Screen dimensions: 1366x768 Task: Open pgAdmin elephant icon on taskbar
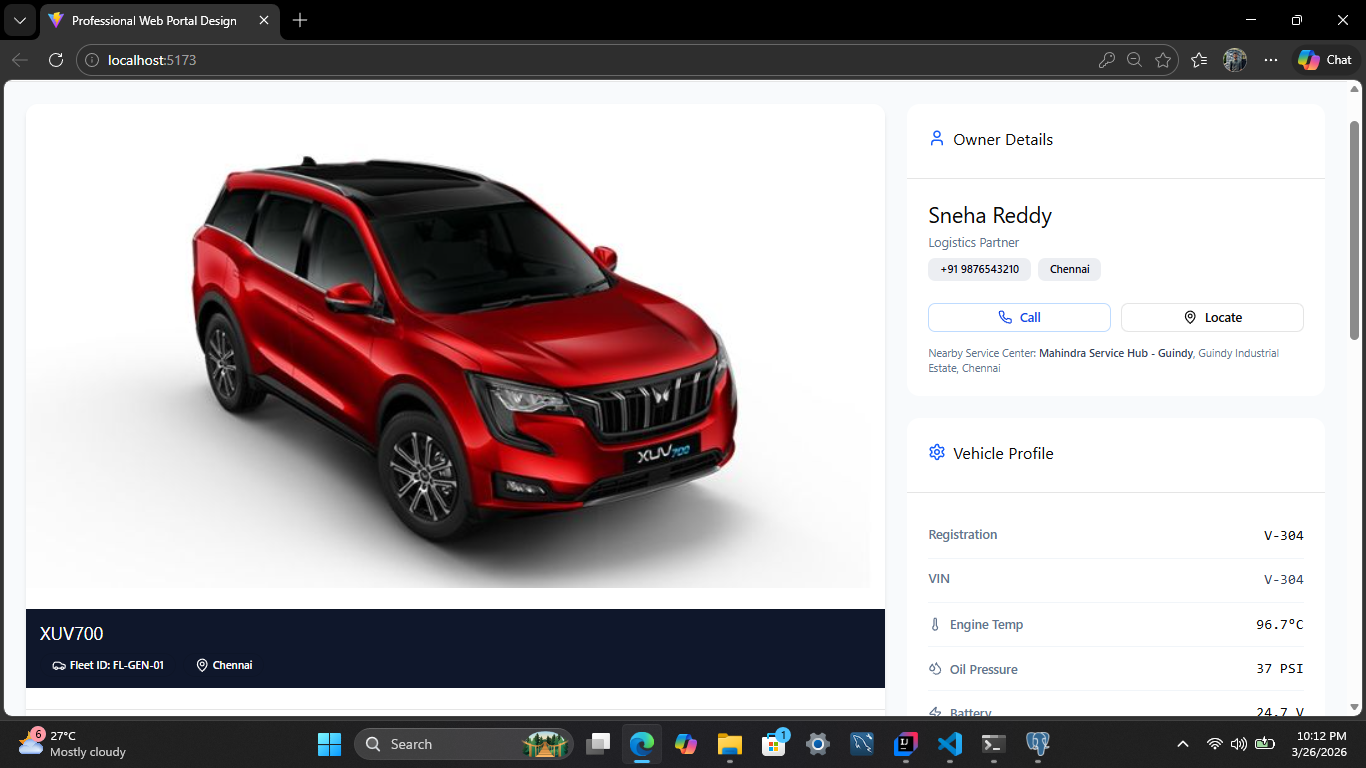[x=1037, y=744]
